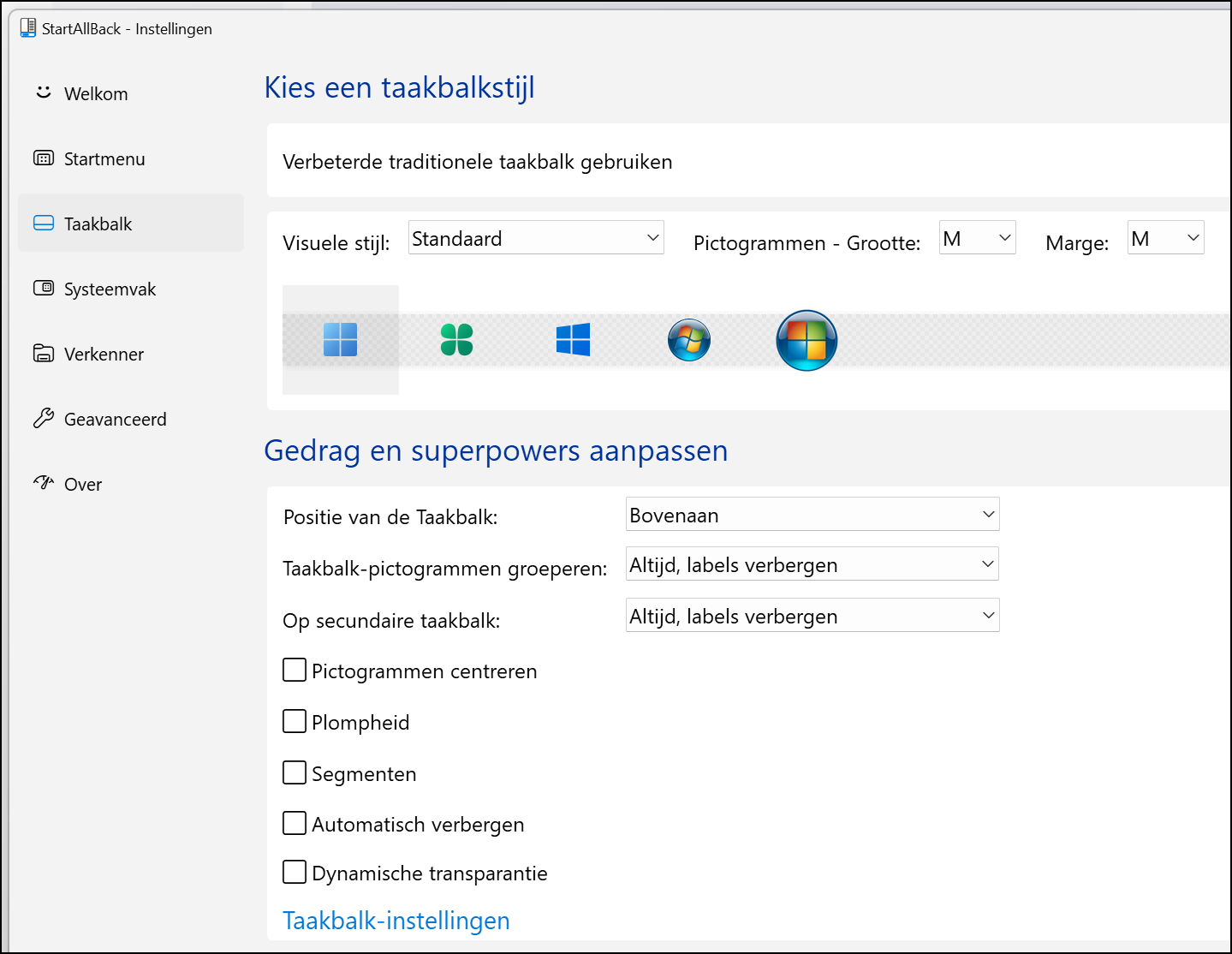
Task: Open the Over page
Action: click(131, 484)
